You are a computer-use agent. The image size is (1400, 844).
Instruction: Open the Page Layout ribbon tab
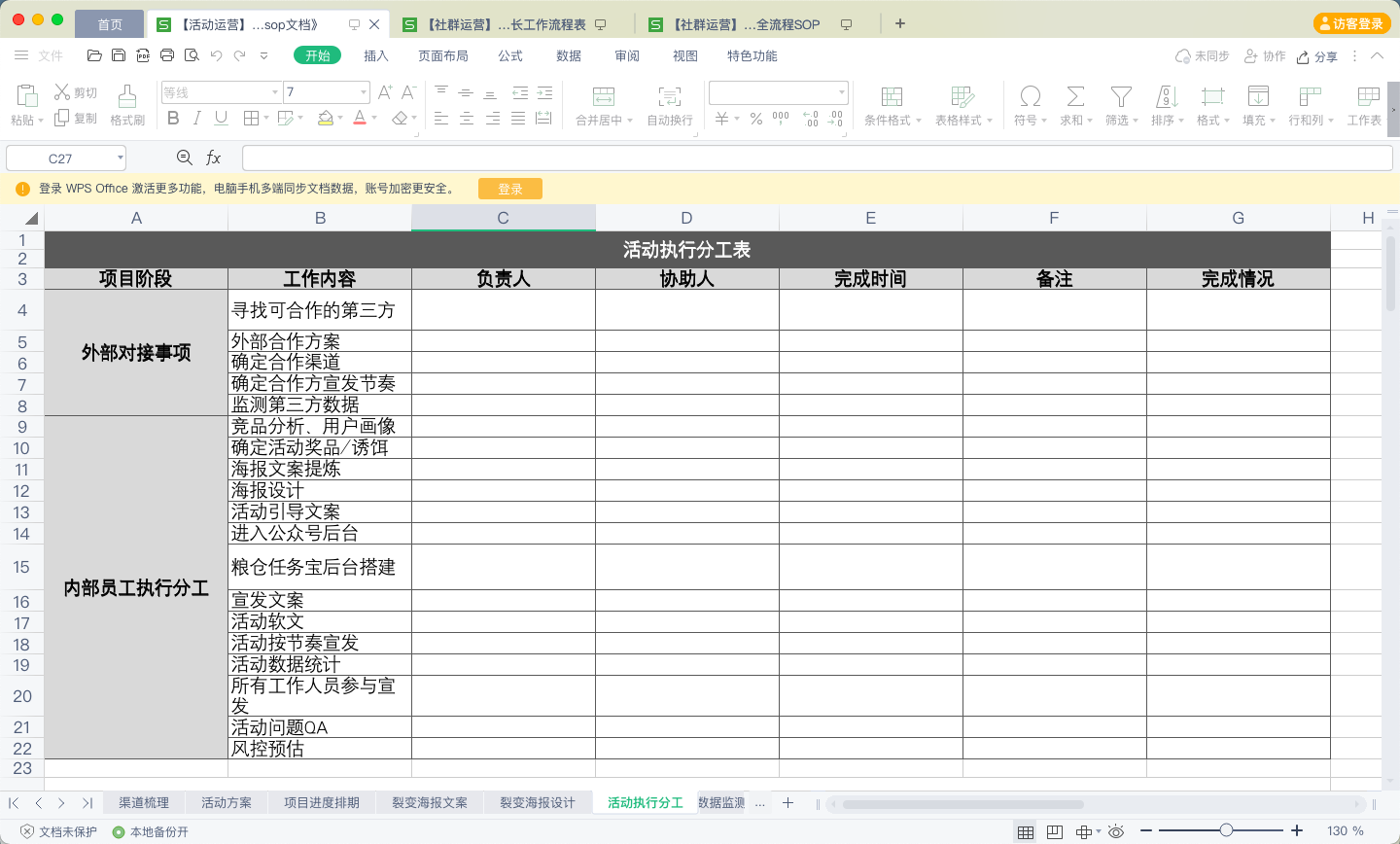[x=443, y=55]
